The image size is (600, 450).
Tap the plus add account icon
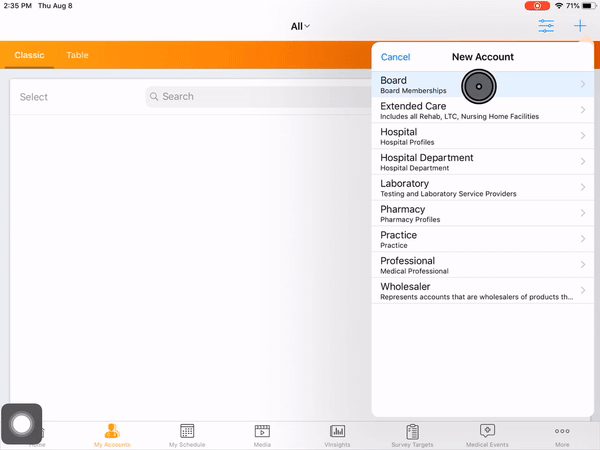tap(580, 26)
